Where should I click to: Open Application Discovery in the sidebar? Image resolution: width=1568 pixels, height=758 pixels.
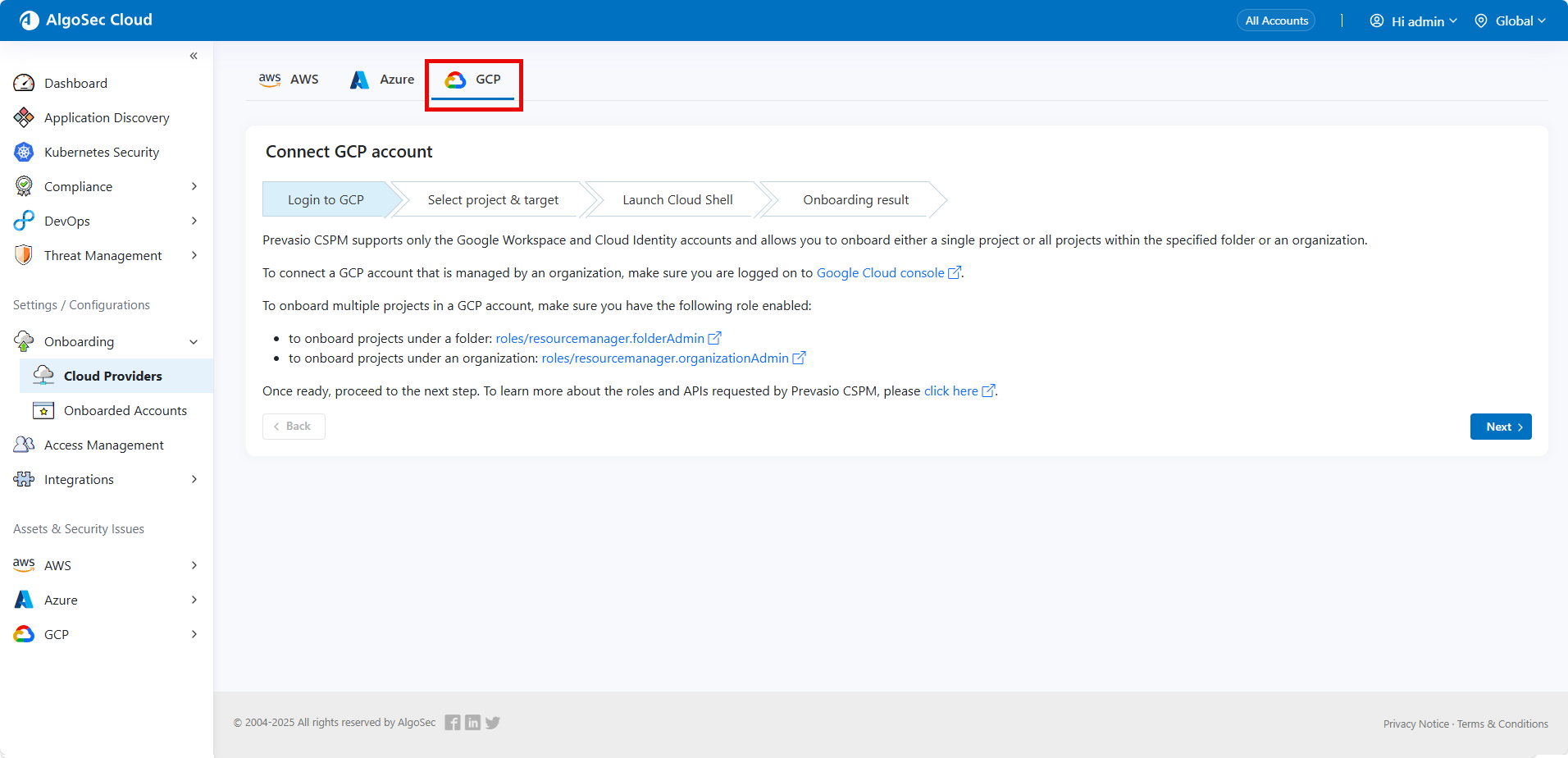pos(107,117)
